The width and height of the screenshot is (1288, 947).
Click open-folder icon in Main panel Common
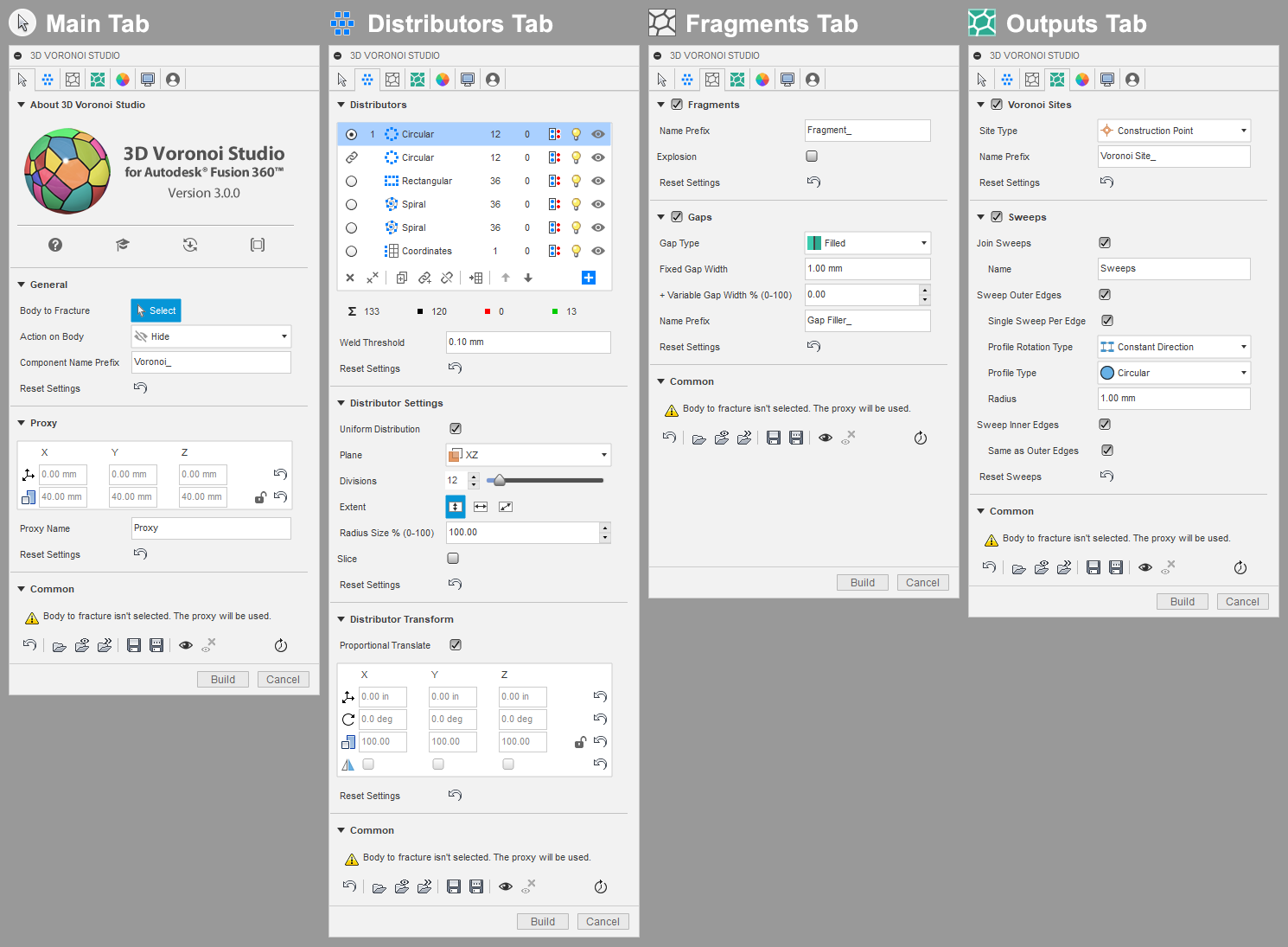[59, 646]
